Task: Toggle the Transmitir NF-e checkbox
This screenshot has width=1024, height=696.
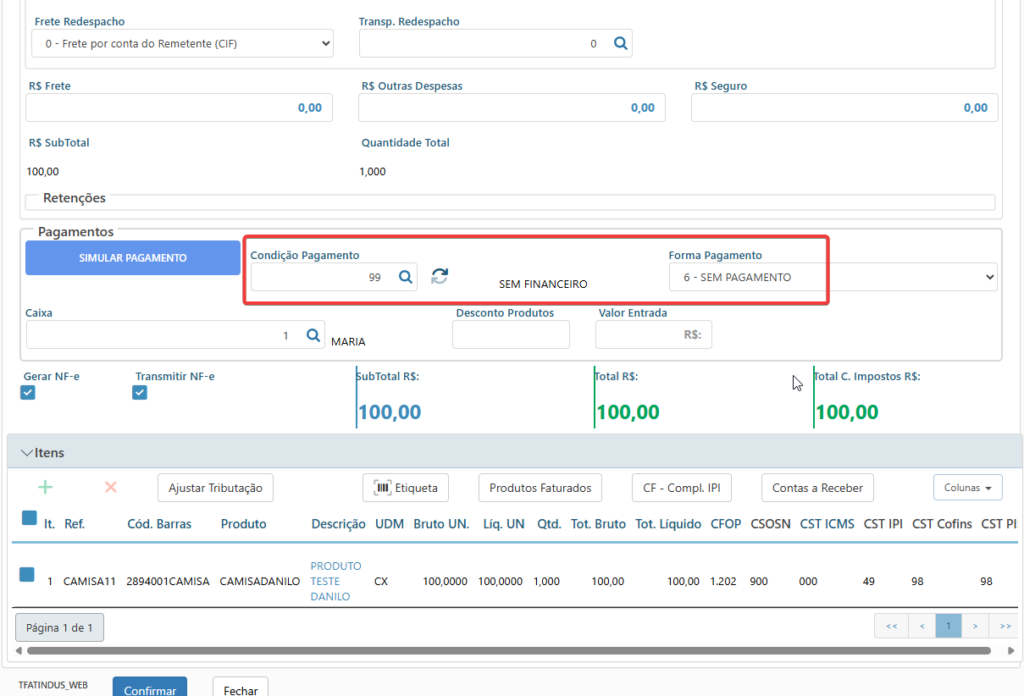Action: 139,392
